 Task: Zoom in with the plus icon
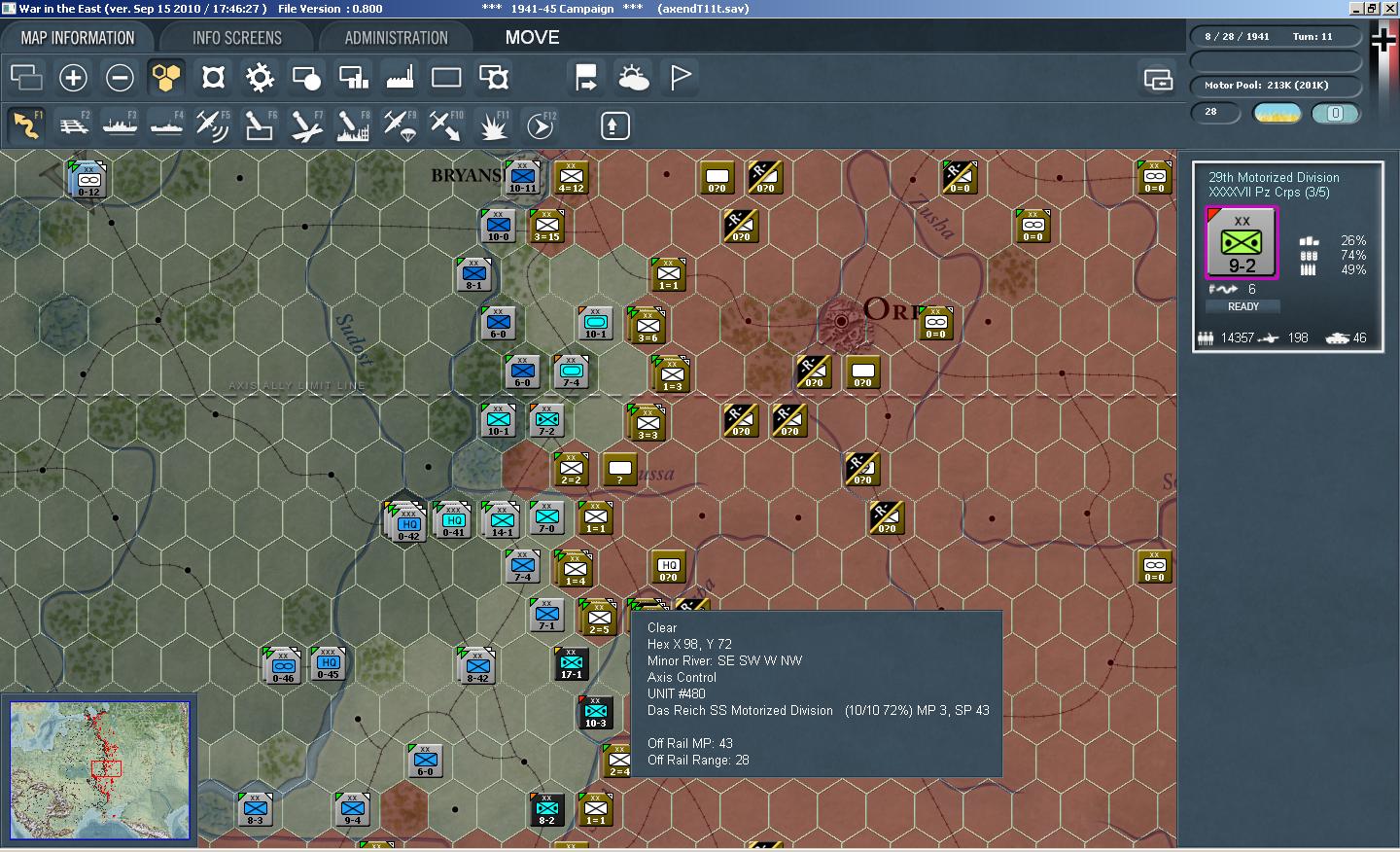[73, 77]
